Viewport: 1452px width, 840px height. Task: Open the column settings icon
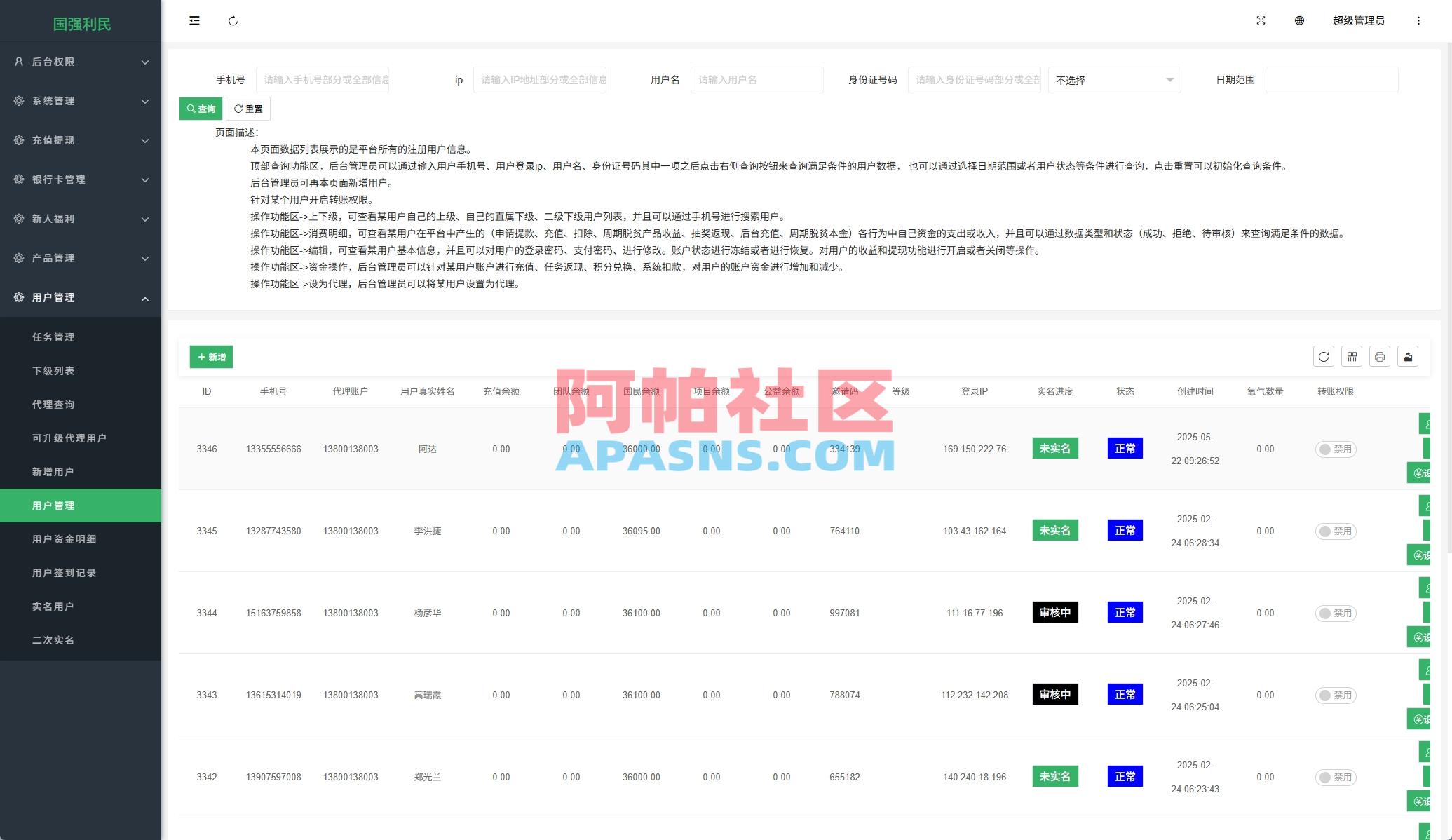click(x=1352, y=356)
